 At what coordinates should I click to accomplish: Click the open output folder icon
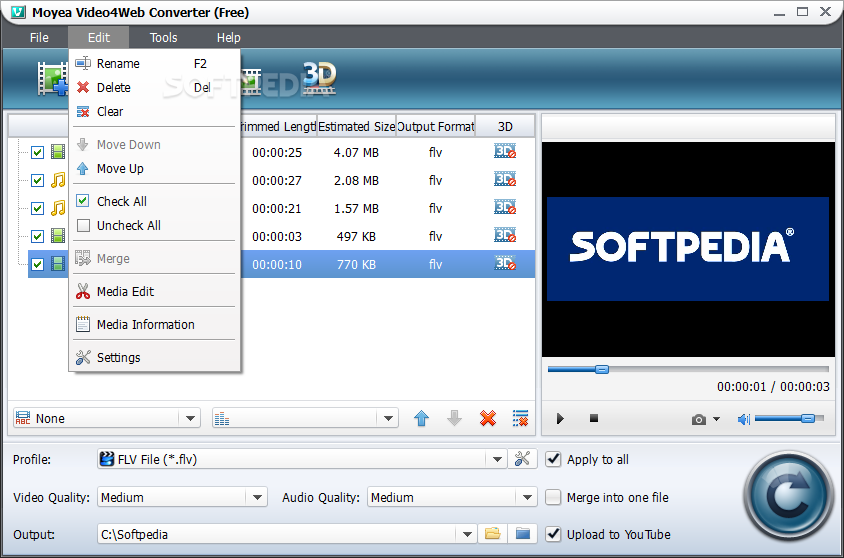(x=493, y=534)
